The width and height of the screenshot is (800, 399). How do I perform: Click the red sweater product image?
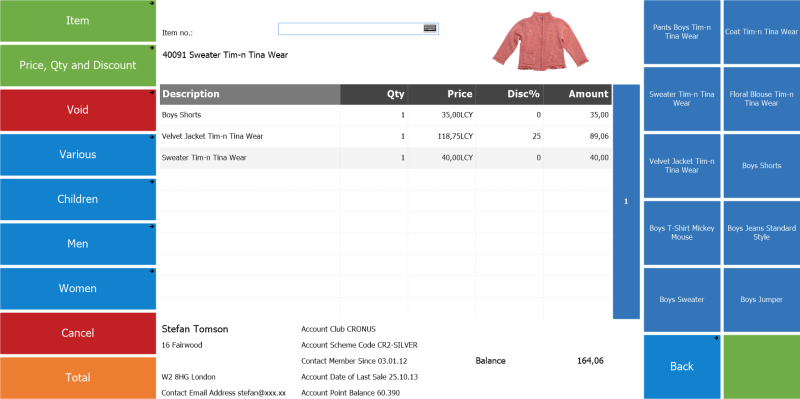tap(540, 41)
